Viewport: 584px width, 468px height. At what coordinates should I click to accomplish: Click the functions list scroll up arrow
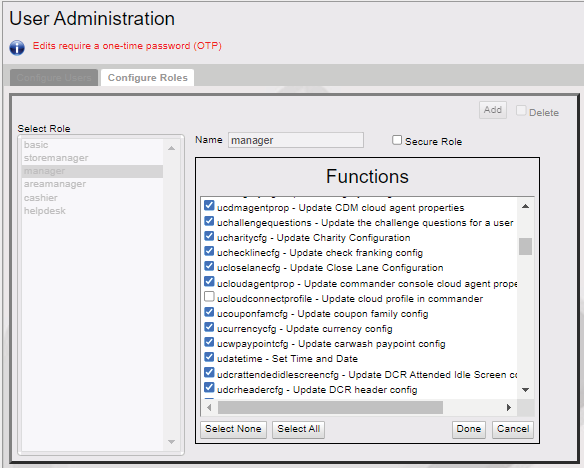[526, 206]
